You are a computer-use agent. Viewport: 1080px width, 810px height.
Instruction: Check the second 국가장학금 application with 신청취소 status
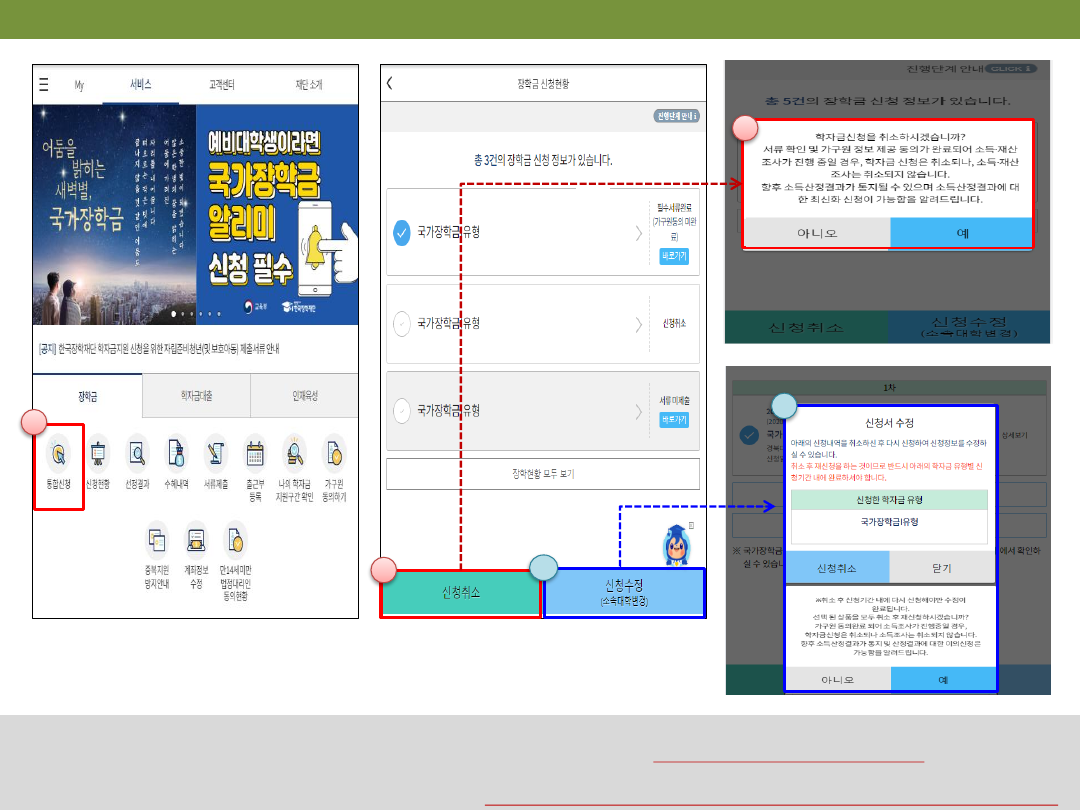coord(402,324)
